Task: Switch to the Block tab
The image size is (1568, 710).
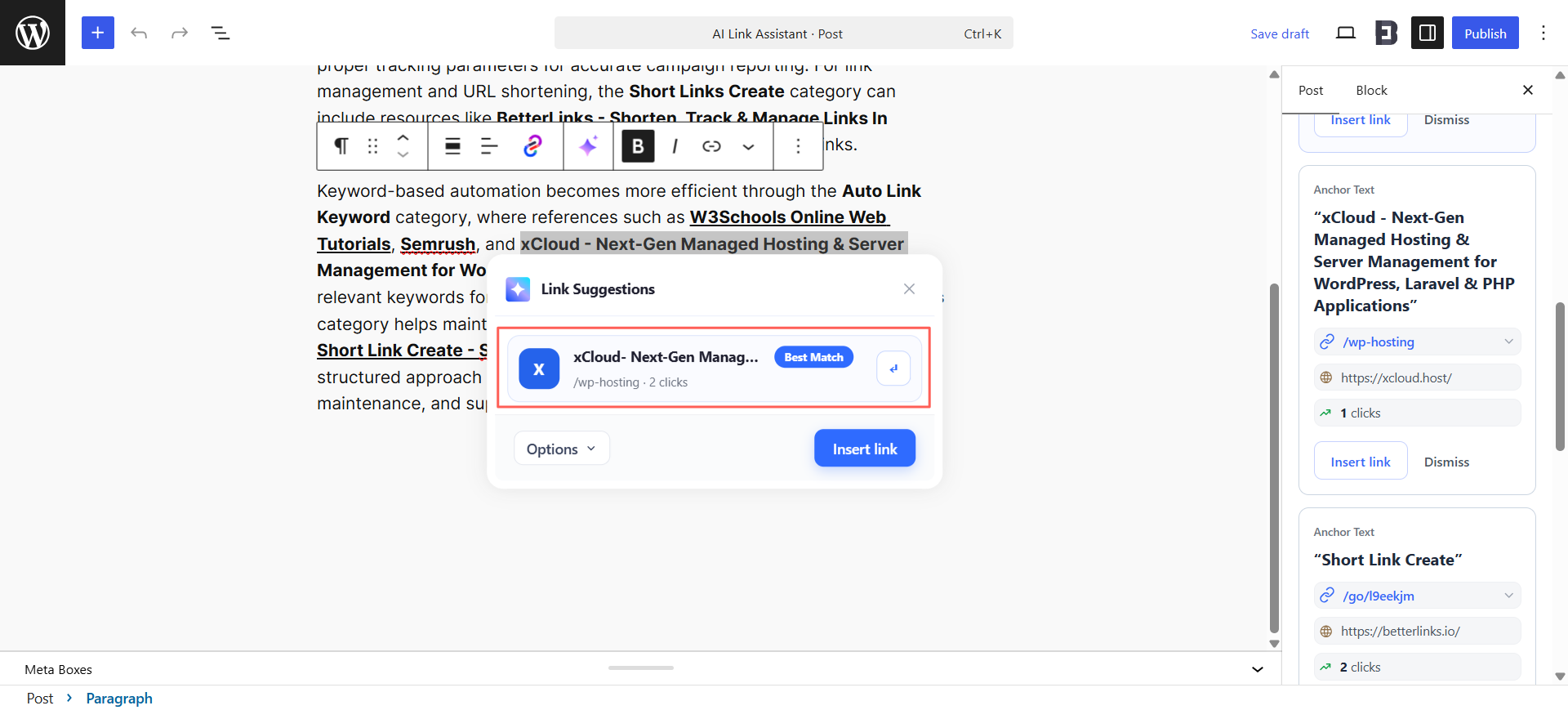Action: click(1371, 91)
